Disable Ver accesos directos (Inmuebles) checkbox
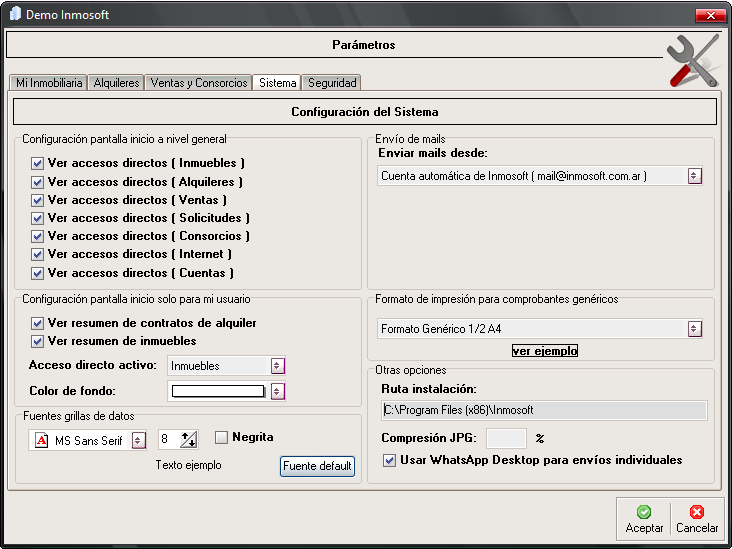This screenshot has width=732, height=549. (38, 163)
